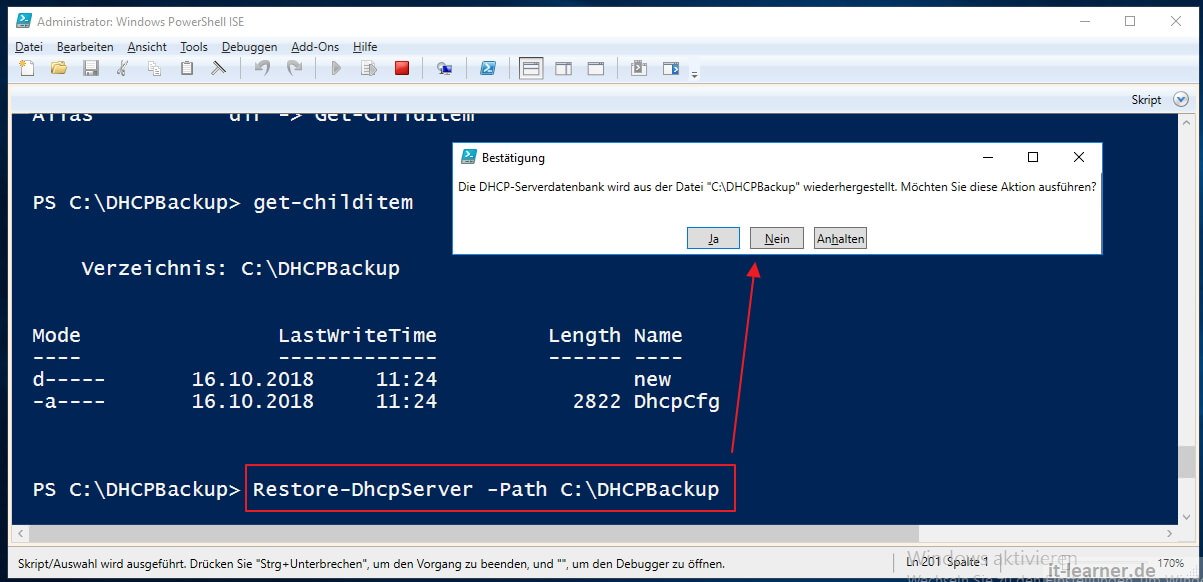Save the script using the disk icon
This screenshot has width=1203, height=582.
click(x=91, y=68)
